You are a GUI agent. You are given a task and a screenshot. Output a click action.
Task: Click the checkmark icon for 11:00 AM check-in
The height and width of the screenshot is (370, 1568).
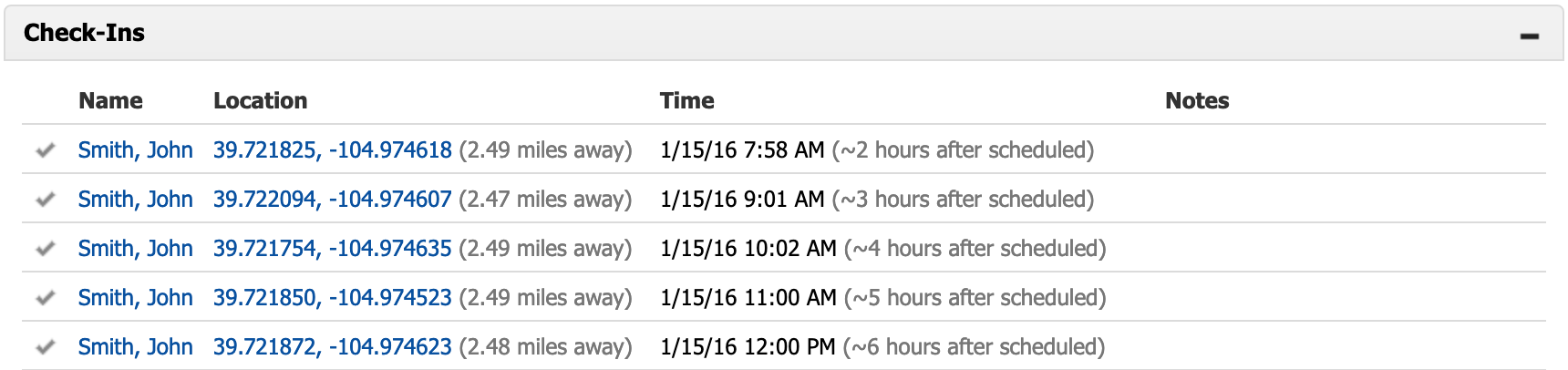[x=46, y=298]
